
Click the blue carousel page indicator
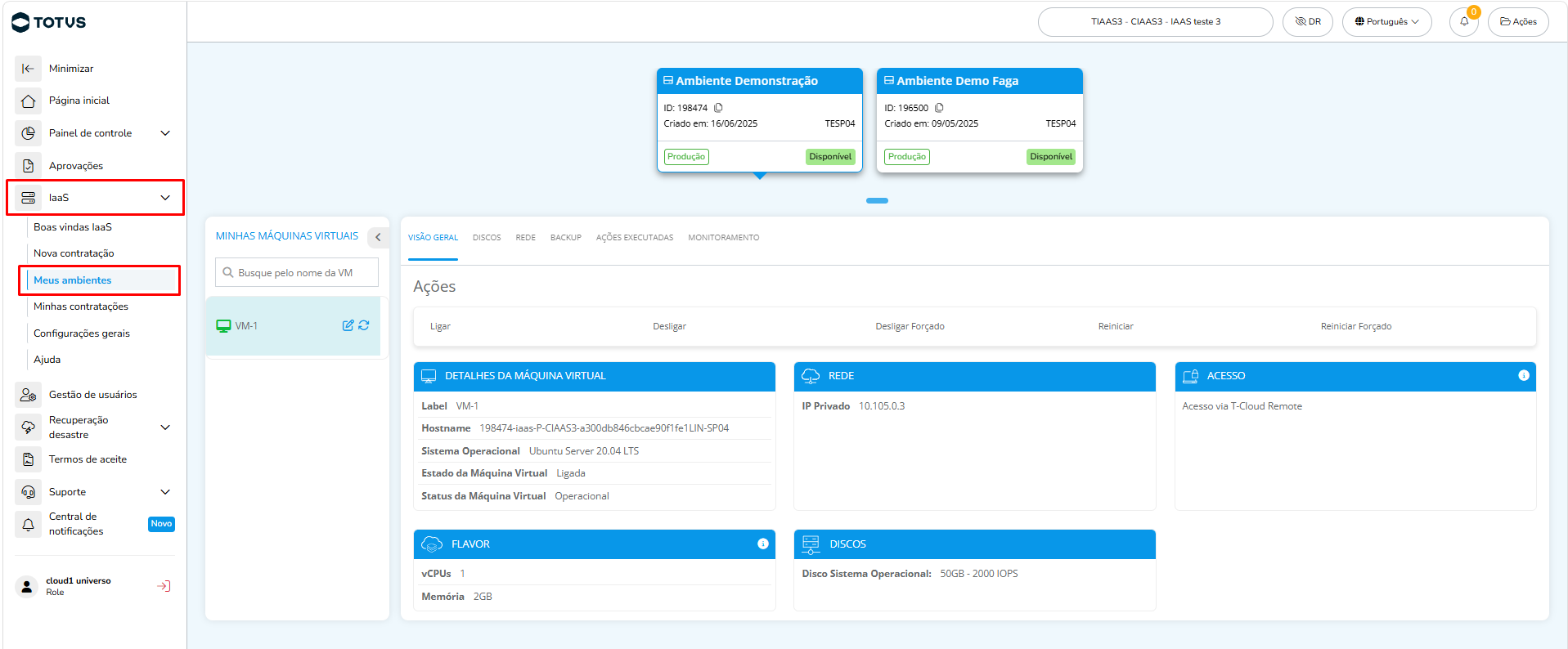(877, 200)
